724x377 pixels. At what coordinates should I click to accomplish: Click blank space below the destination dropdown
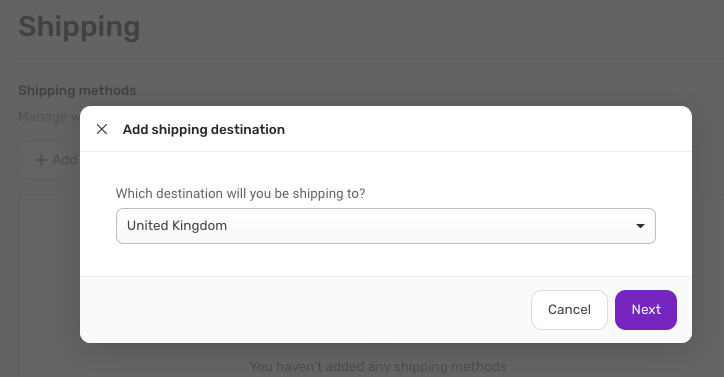(386, 260)
